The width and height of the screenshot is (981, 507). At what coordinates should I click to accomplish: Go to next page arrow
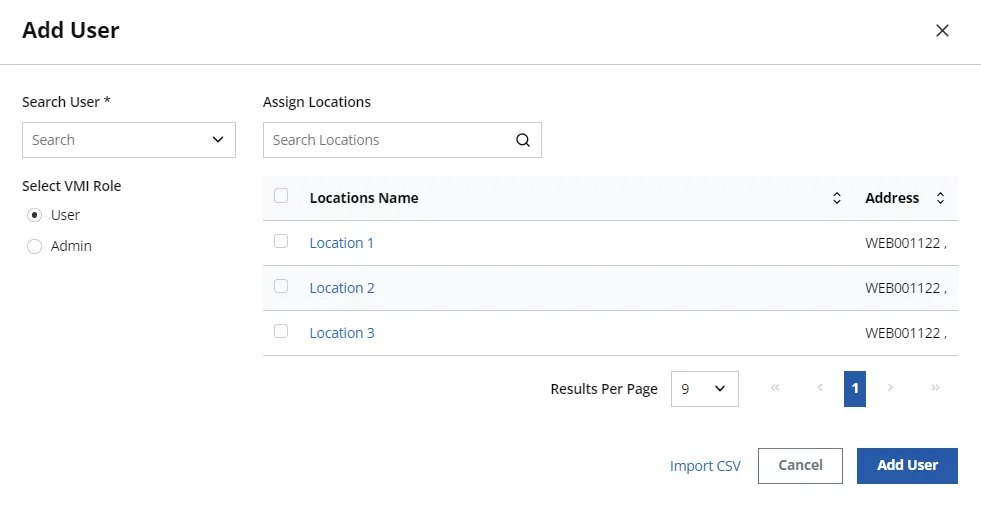tap(890, 388)
